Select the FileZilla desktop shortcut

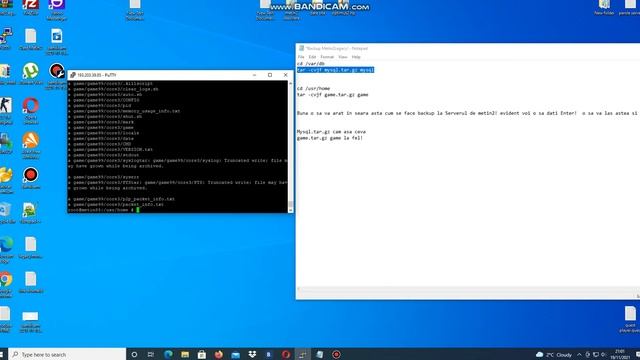31,7
